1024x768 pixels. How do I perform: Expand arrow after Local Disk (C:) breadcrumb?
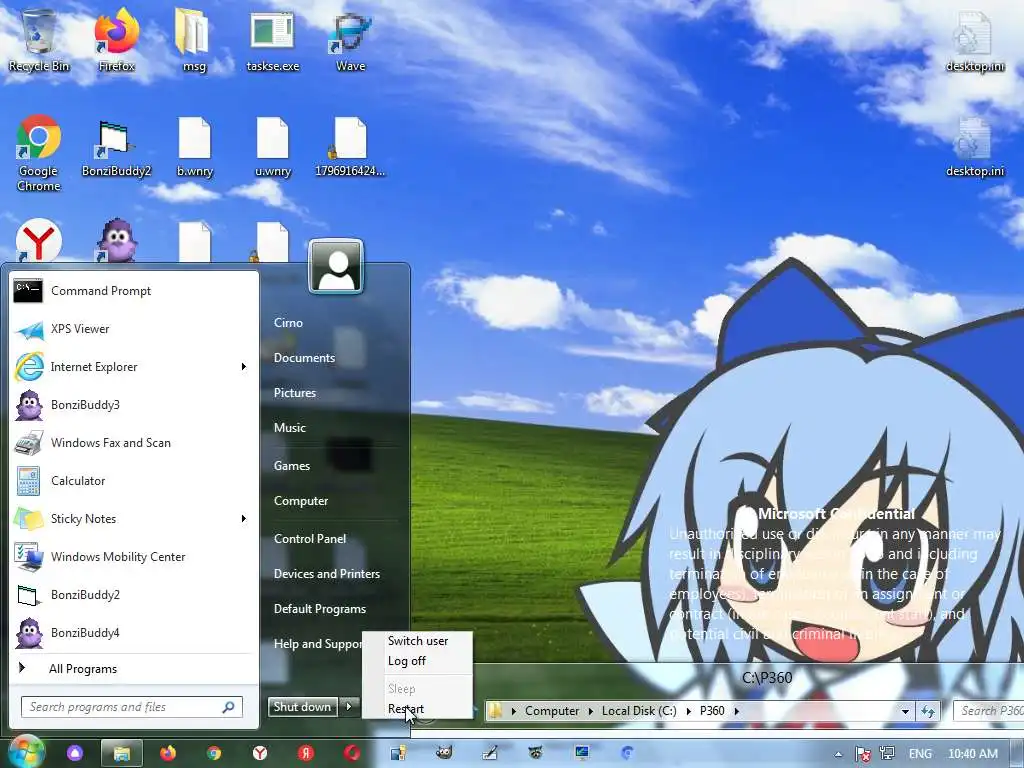click(688, 711)
